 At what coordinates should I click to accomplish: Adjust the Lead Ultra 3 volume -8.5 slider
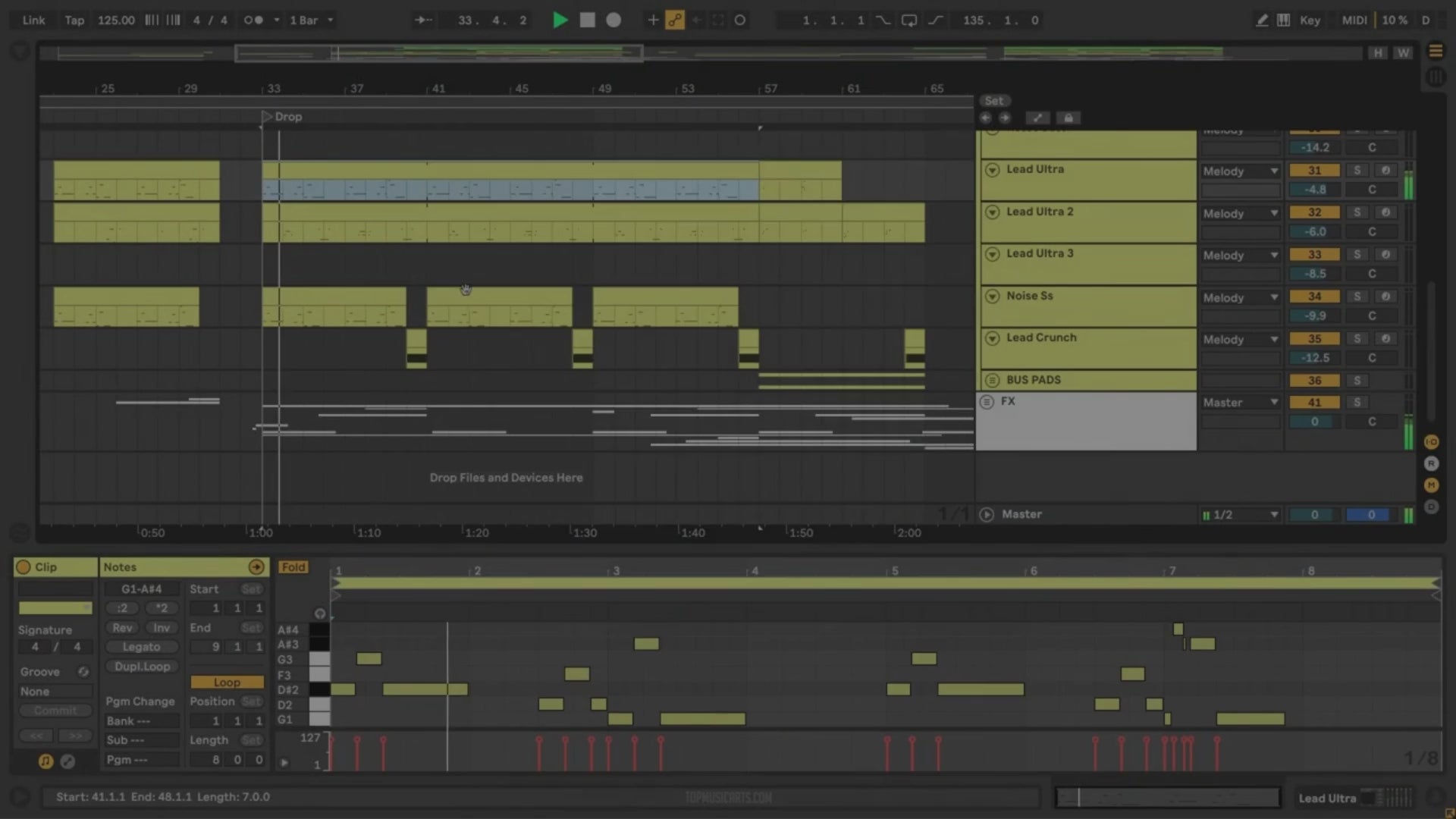click(x=1314, y=274)
